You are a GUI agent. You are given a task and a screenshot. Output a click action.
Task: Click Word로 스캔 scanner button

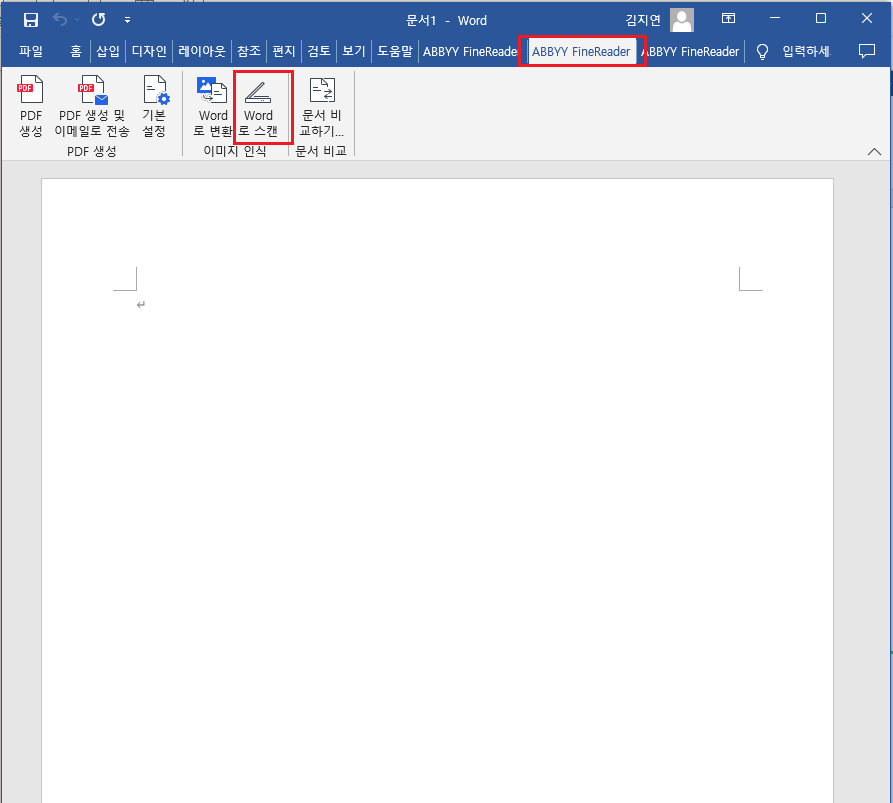(259, 106)
